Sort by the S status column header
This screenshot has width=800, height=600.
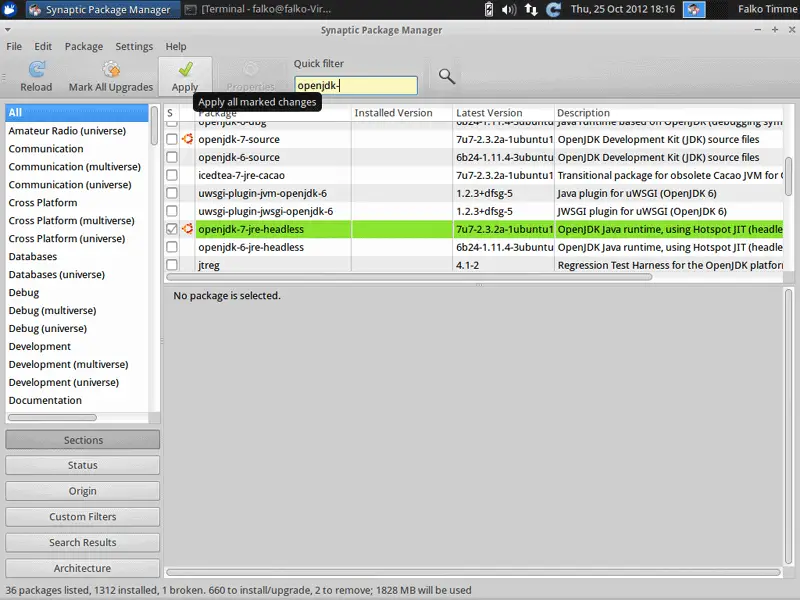coord(170,113)
